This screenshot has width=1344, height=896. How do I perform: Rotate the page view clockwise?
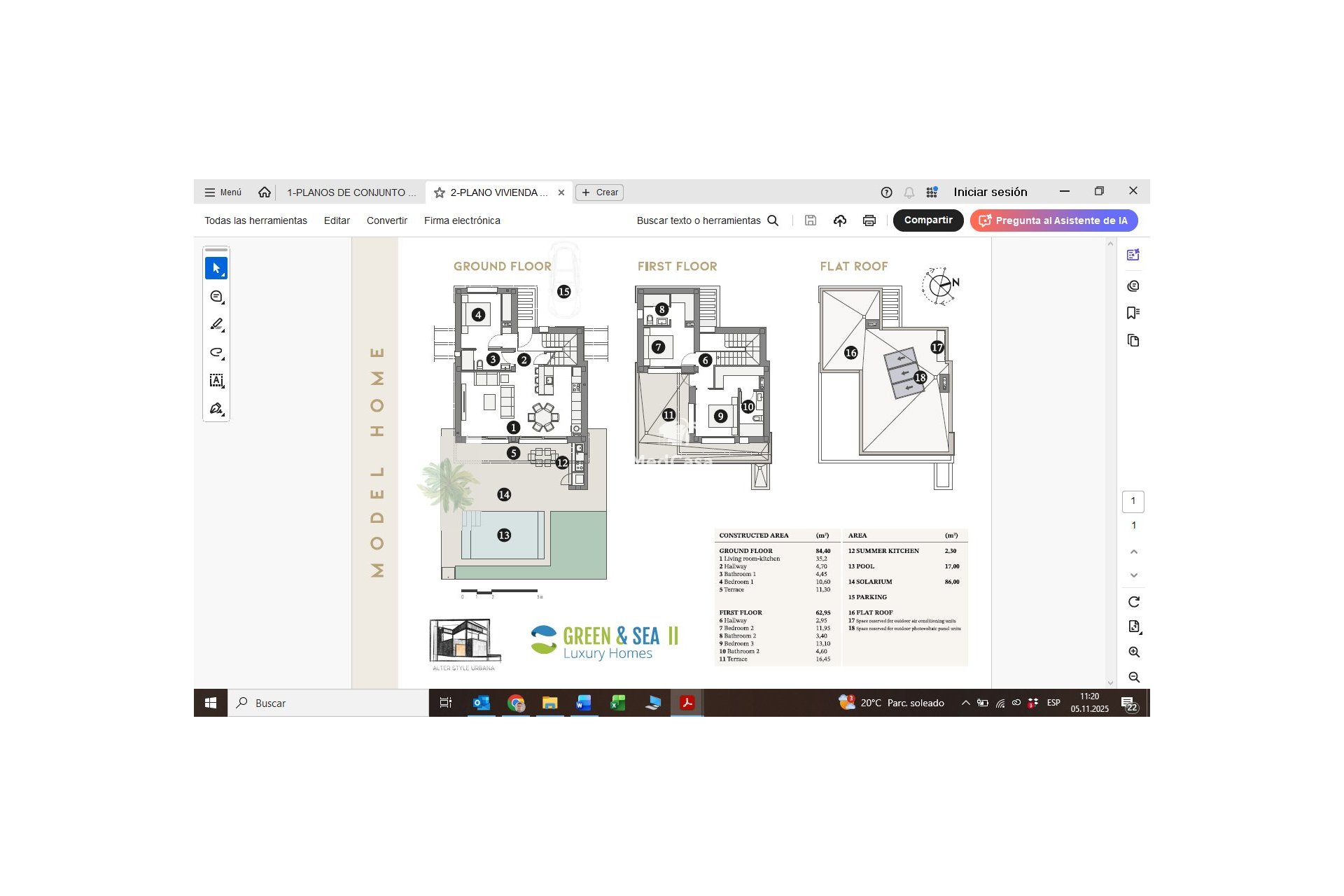tap(1133, 602)
